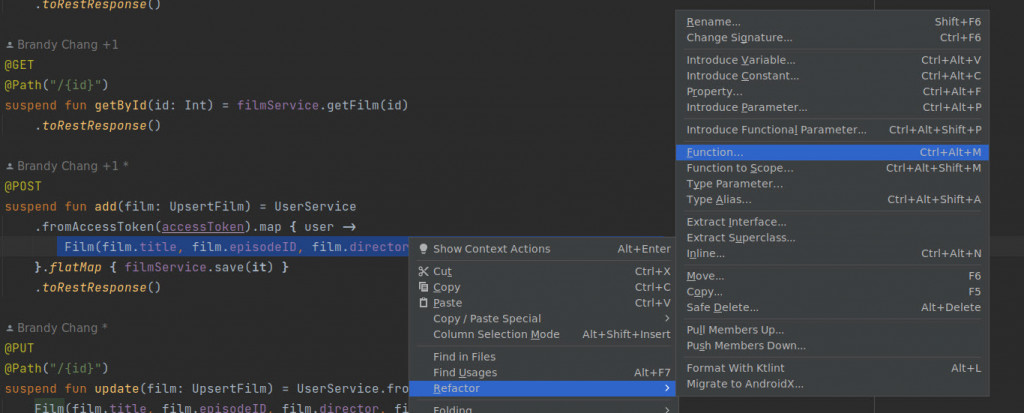Click the Copy icon in the context menu

(423, 287)
